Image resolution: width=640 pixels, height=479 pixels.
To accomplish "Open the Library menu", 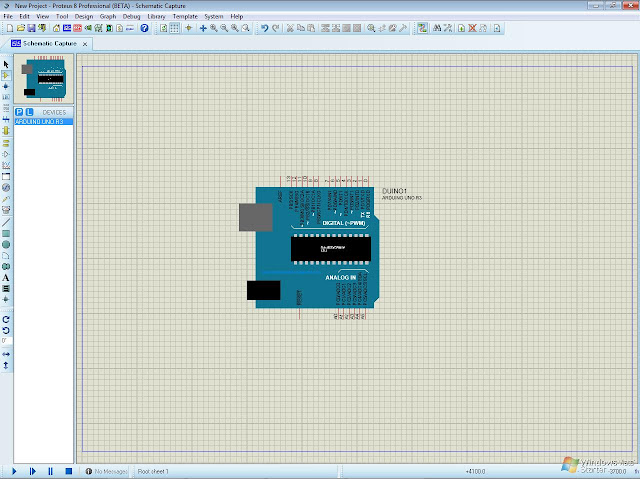I will point(156,17).
